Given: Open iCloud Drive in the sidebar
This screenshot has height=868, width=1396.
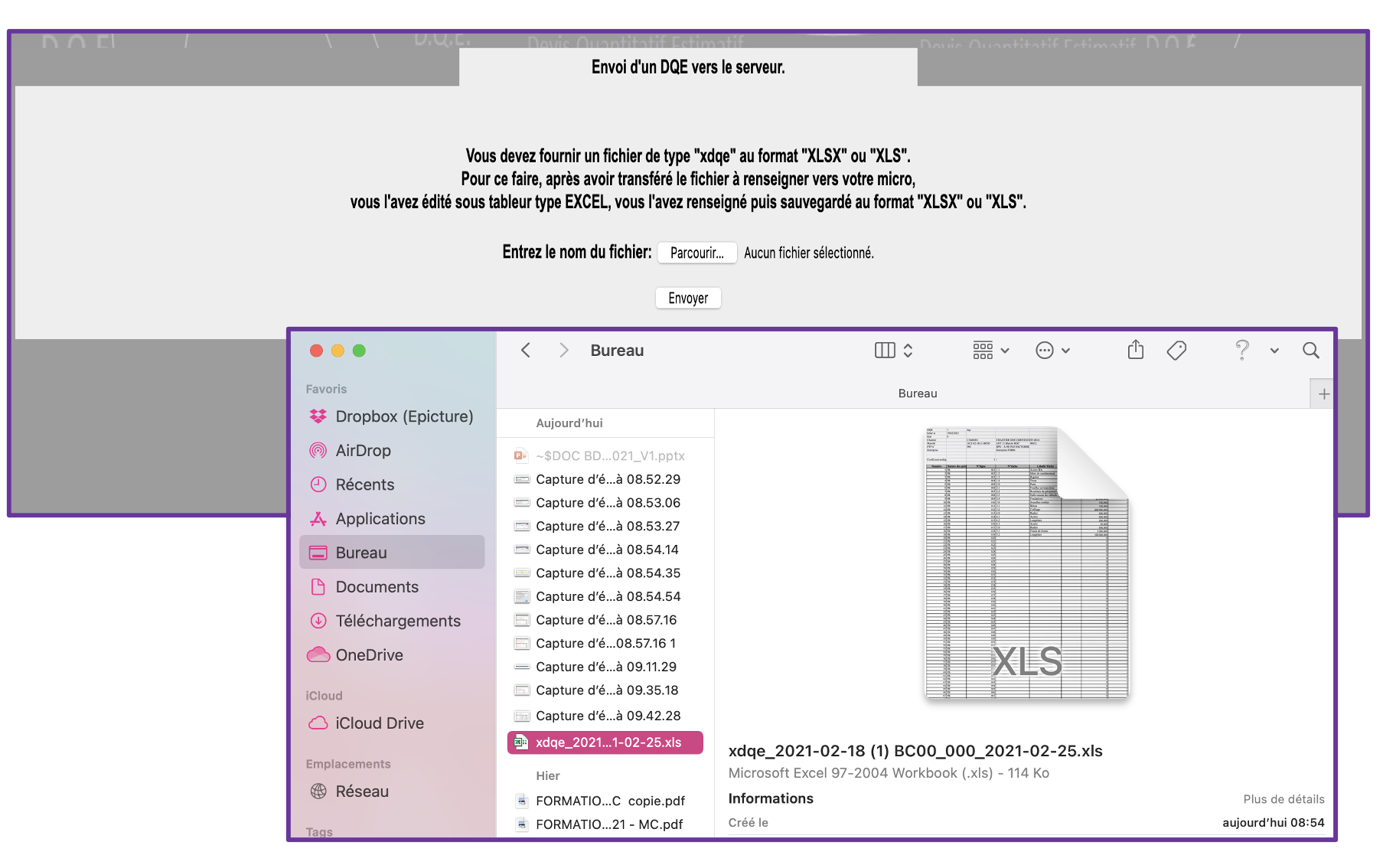Looking at the screenshot, I should [x=379, y=723].
